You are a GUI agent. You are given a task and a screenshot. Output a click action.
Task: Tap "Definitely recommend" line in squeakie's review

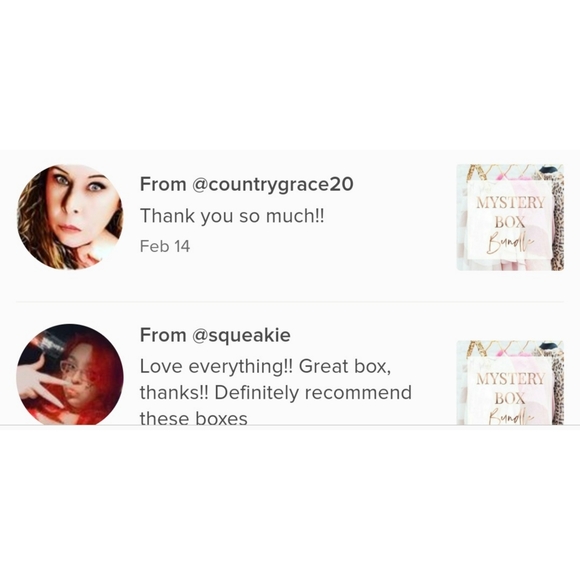pyautogui.click(x=313, y=392)
